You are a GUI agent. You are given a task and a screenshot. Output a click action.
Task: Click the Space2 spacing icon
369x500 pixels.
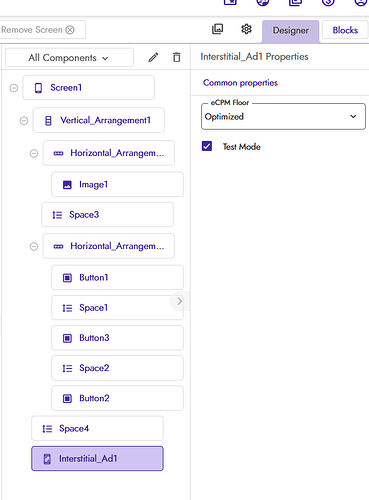67,368
